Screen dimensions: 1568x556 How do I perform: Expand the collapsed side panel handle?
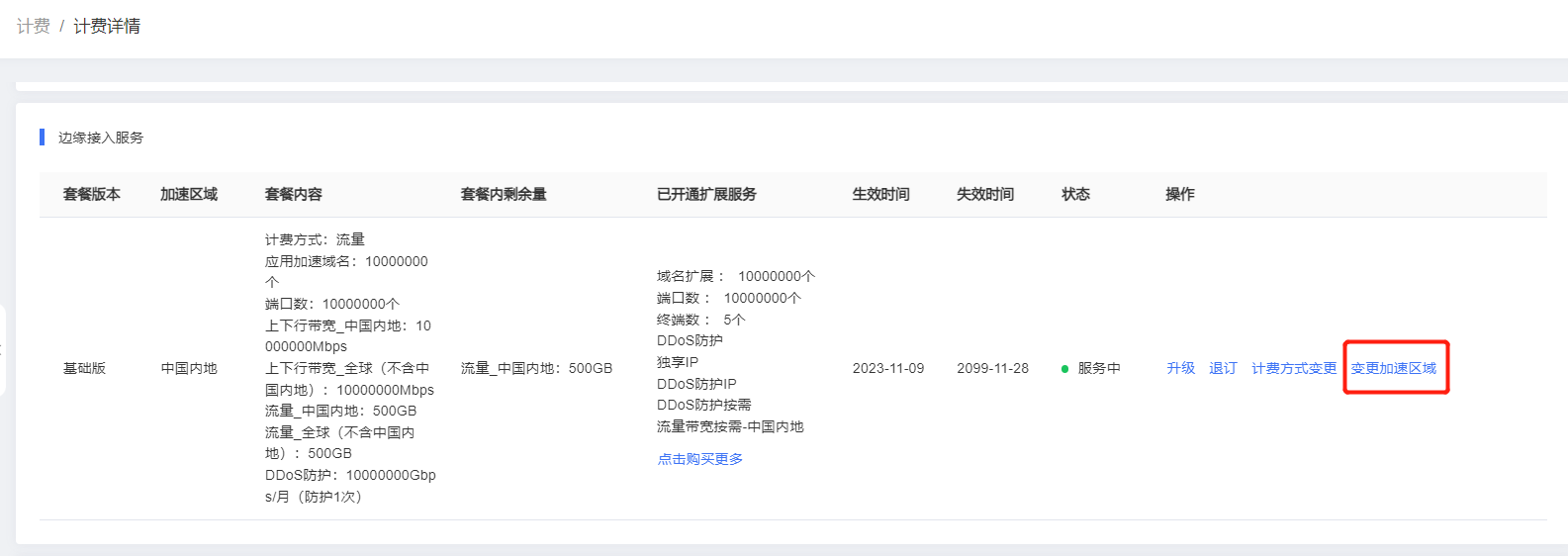(3, 350)
